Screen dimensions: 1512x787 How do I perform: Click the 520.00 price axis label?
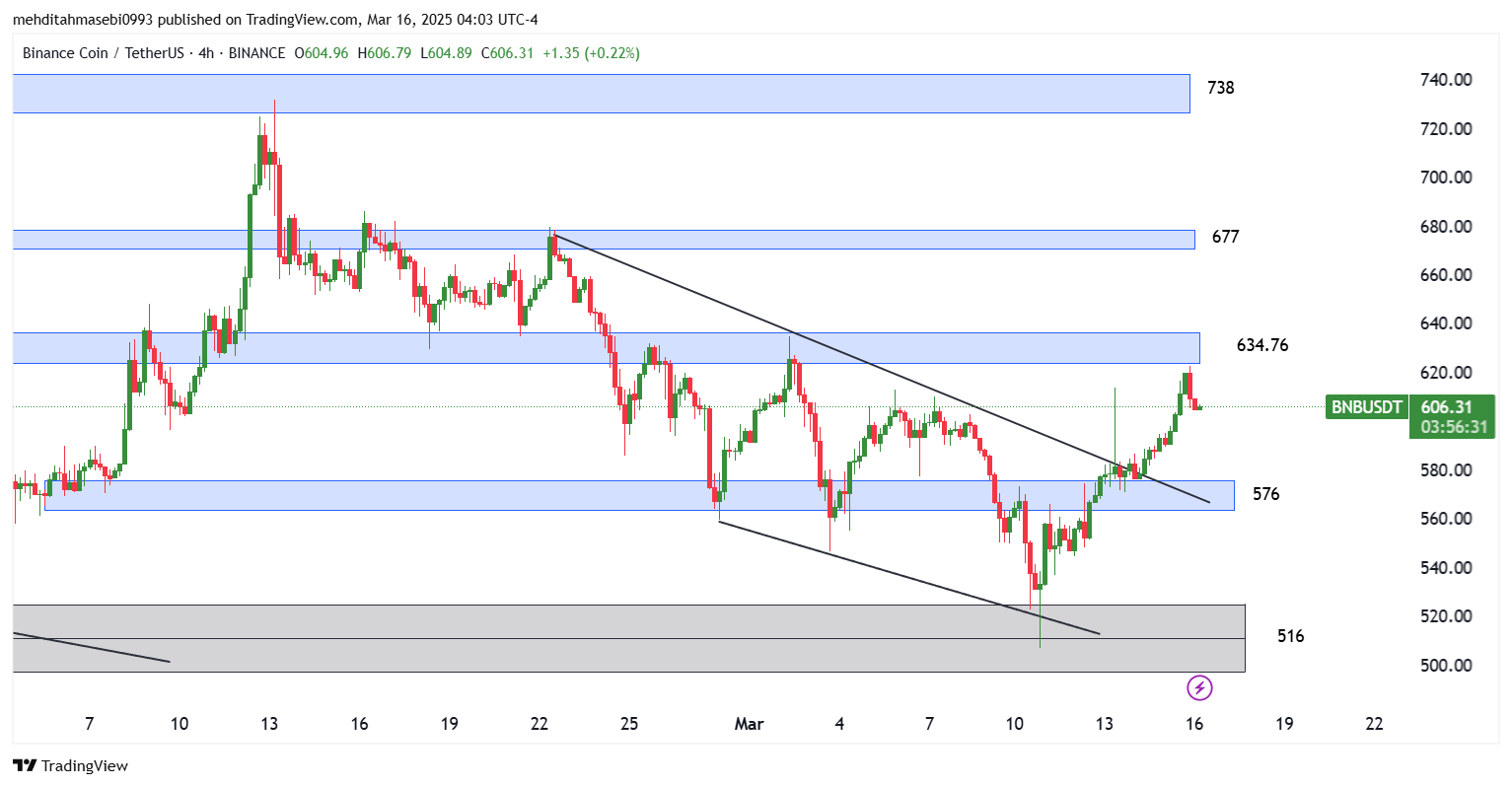[x=1447, y=616]
